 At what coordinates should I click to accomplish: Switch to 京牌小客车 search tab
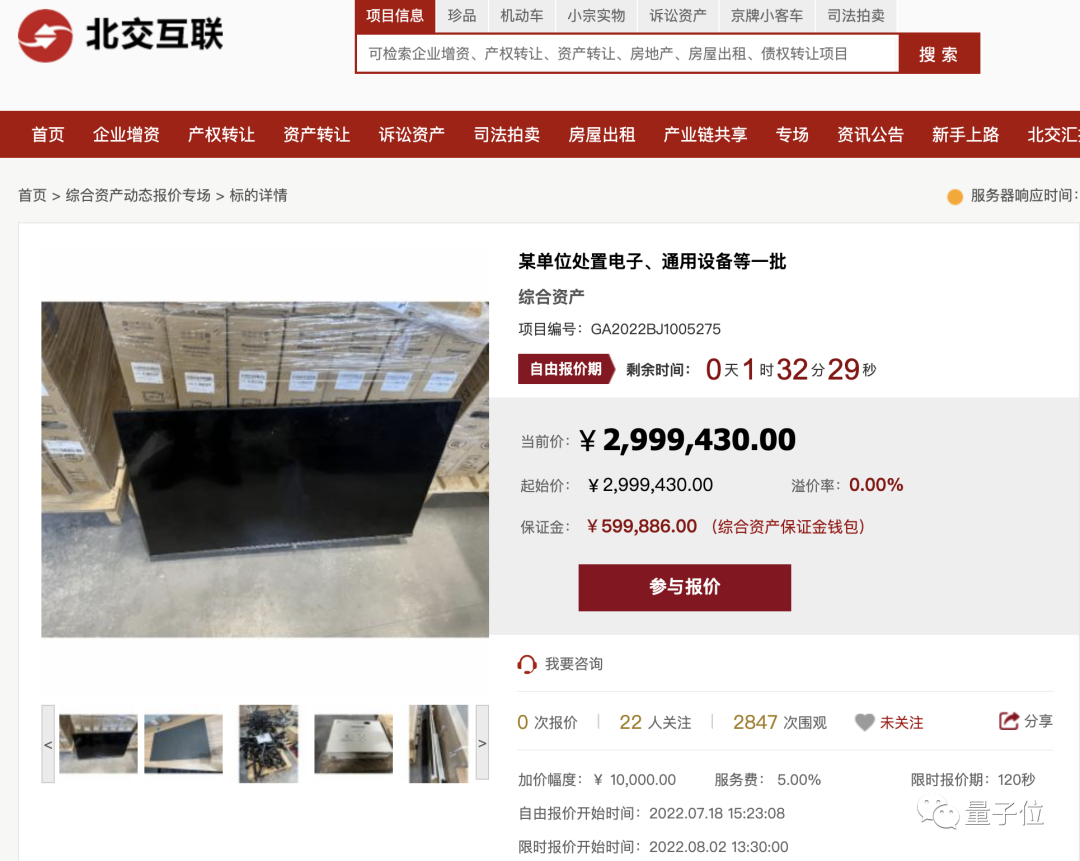click(767, 16)
